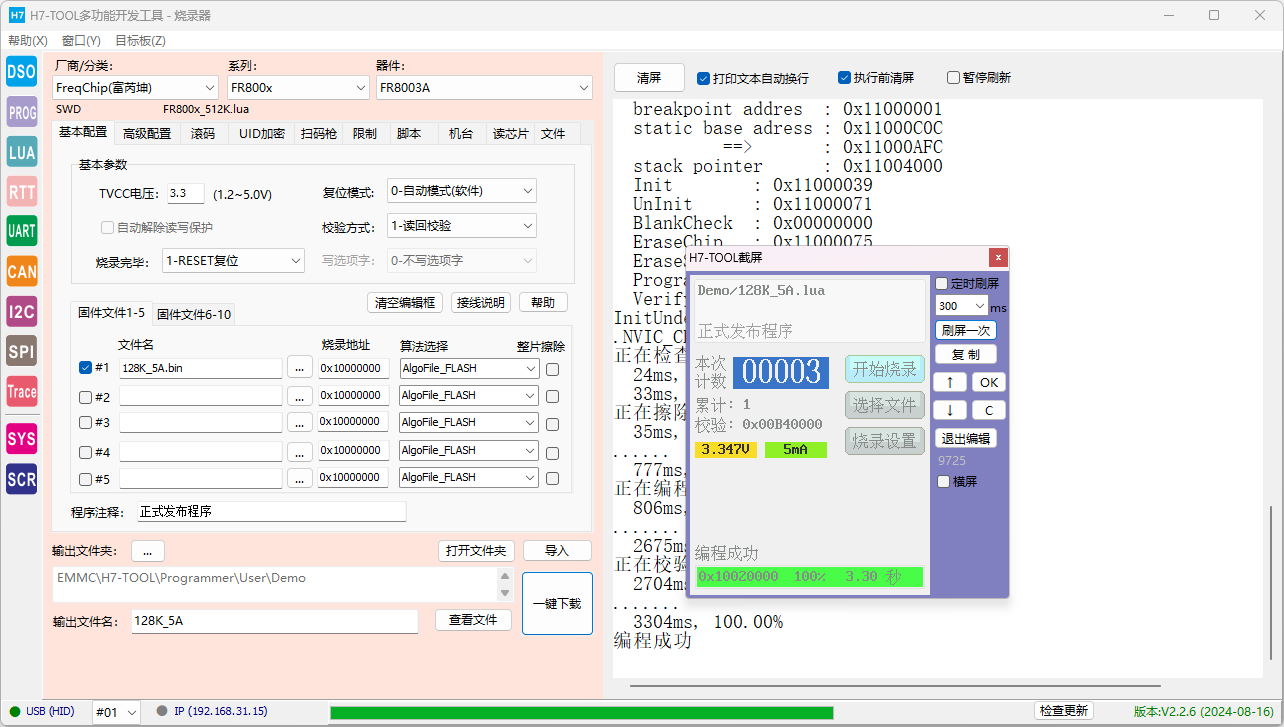This screenshot has width=1284, height=727.
Task: Select the PROG programmer sidebar icon
Action: click(x=22, y=113)
